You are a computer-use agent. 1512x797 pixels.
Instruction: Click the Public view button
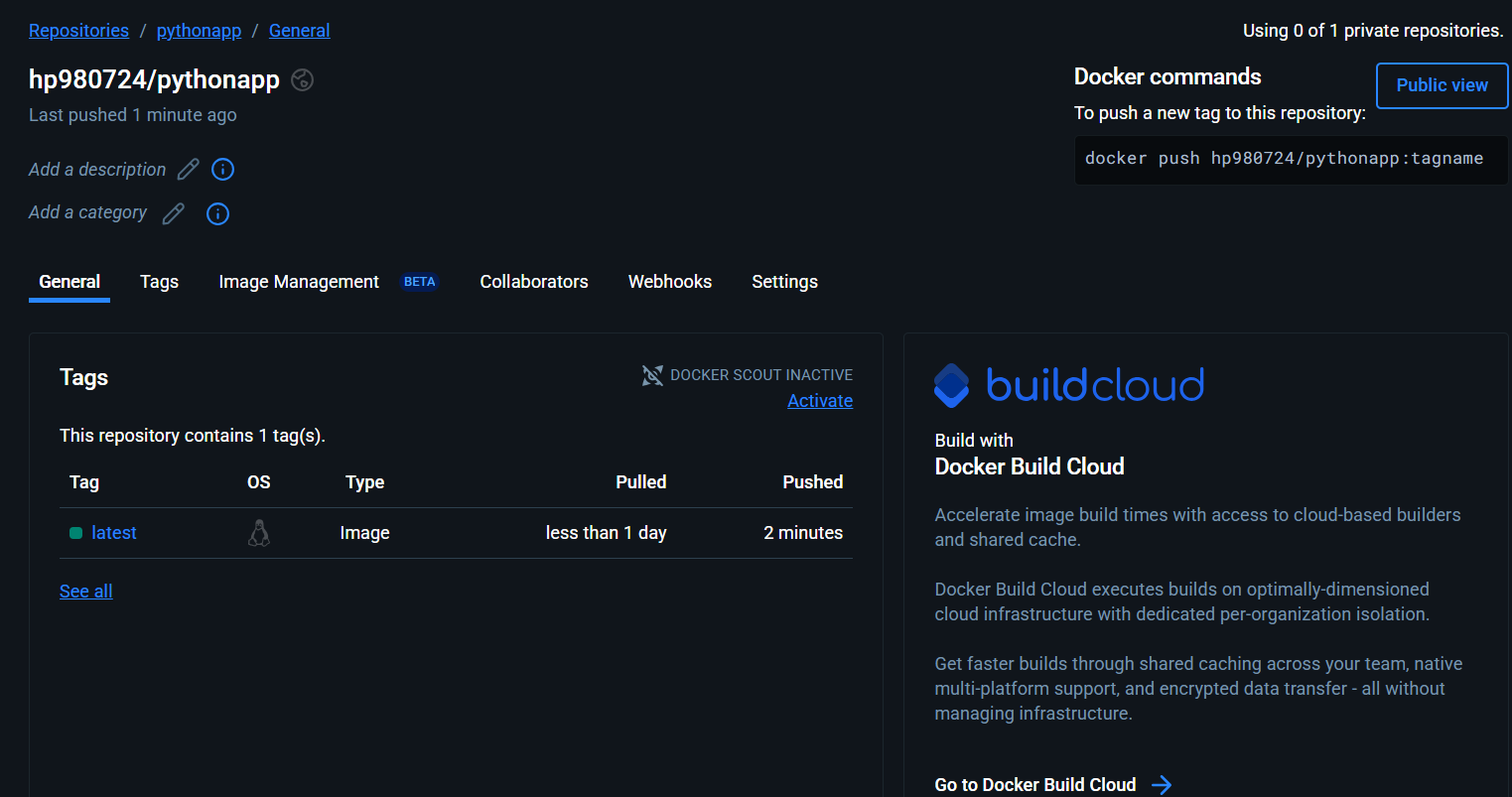click(1442, 85)
